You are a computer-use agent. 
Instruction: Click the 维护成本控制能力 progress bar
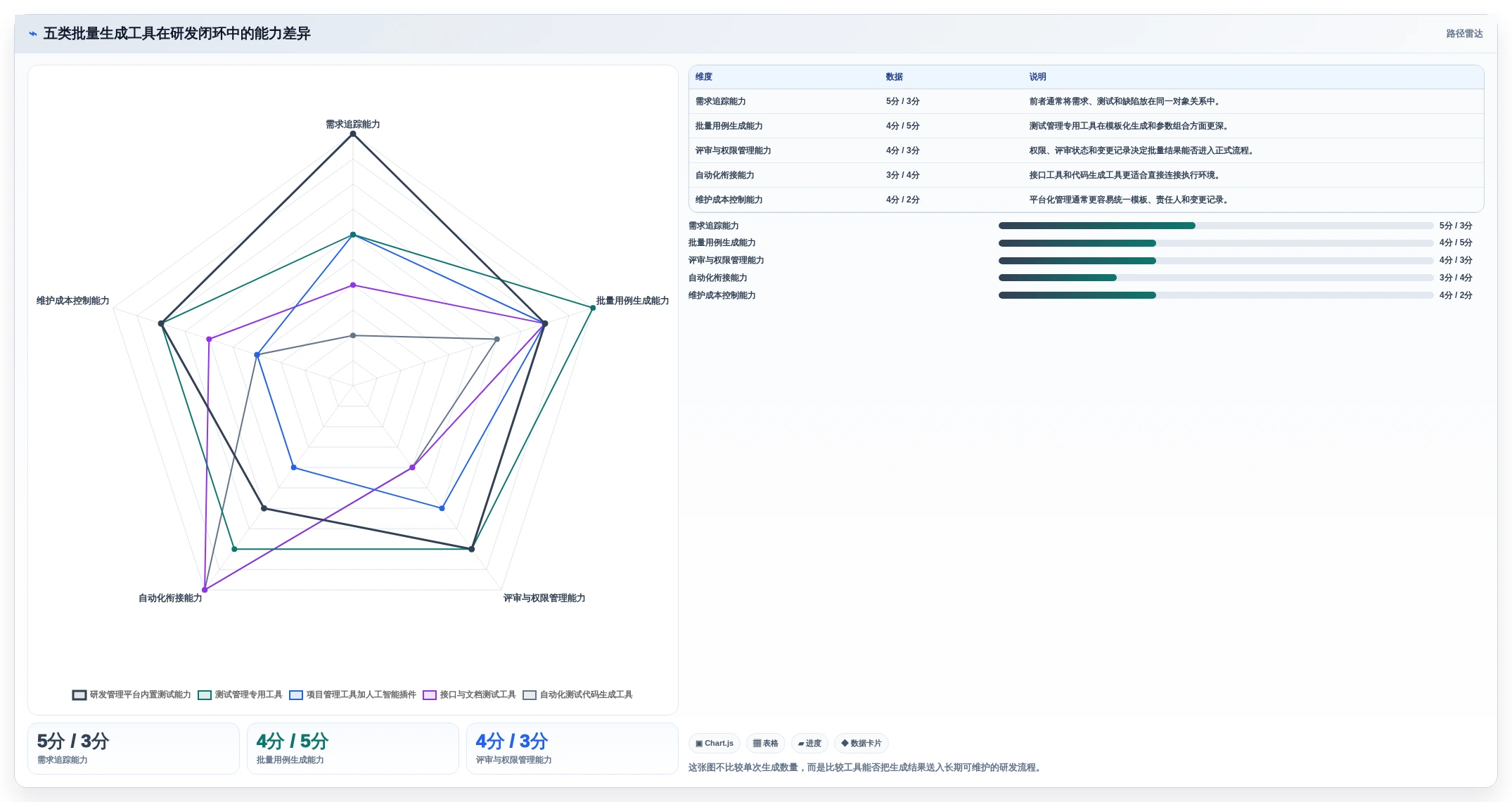[1216, 295]
